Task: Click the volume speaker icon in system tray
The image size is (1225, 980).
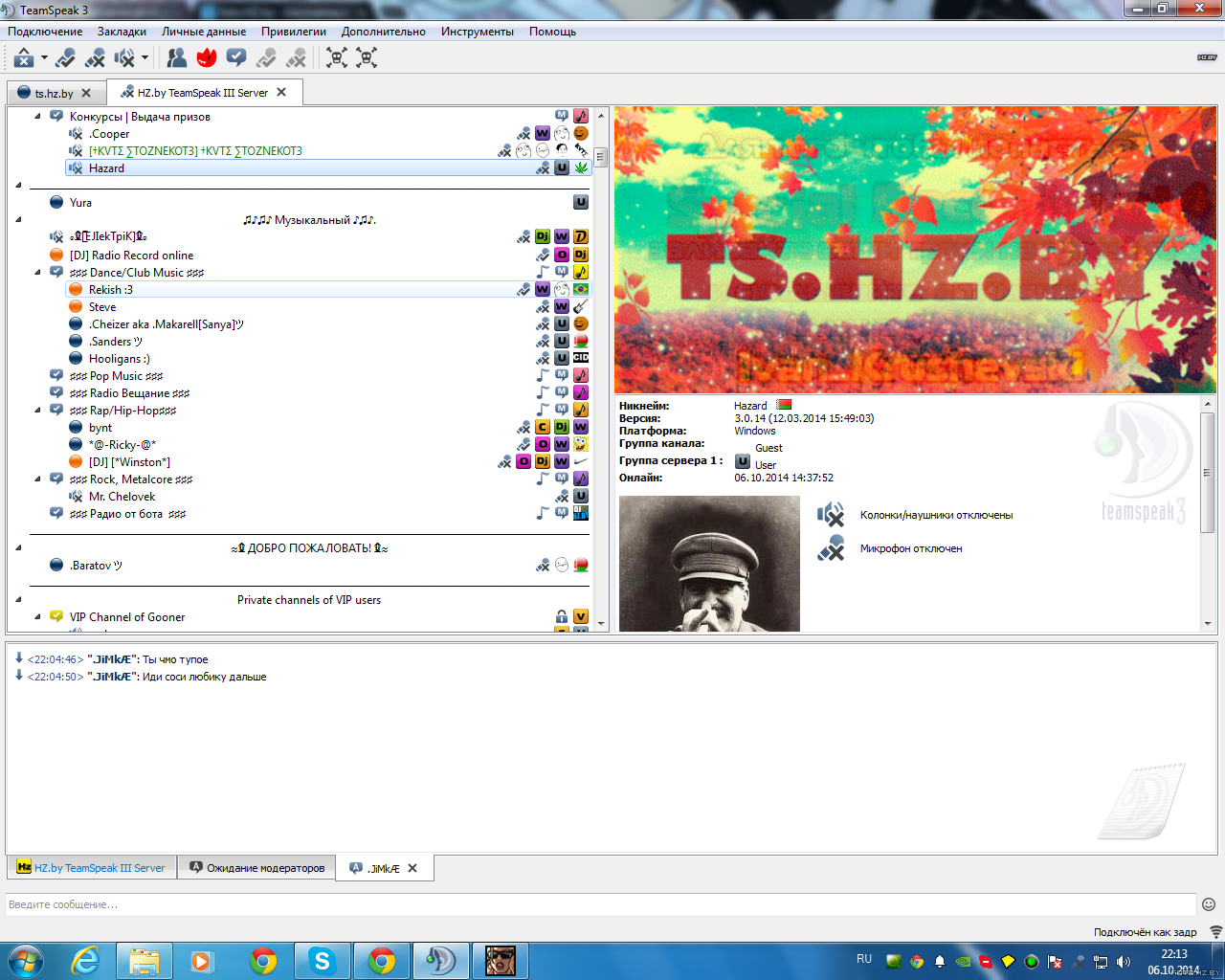Action: pos(1124,962)
